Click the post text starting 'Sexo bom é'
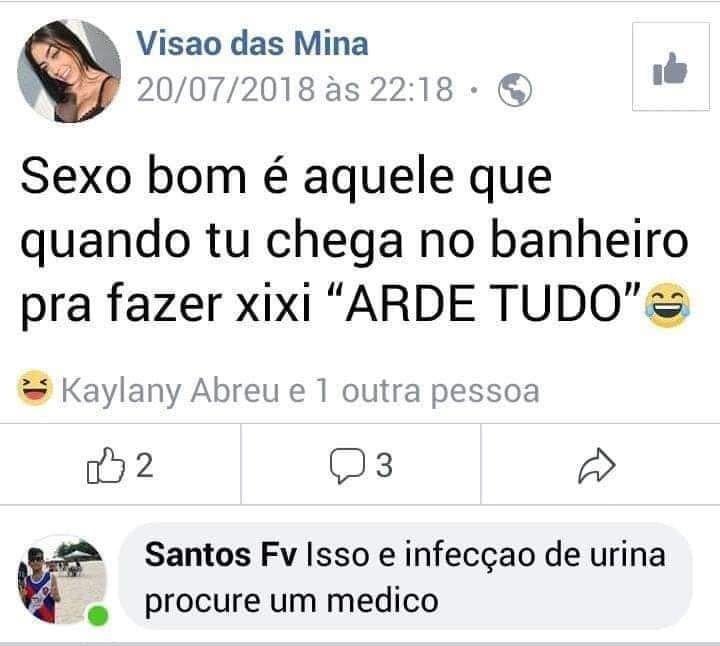 [354, 241]
